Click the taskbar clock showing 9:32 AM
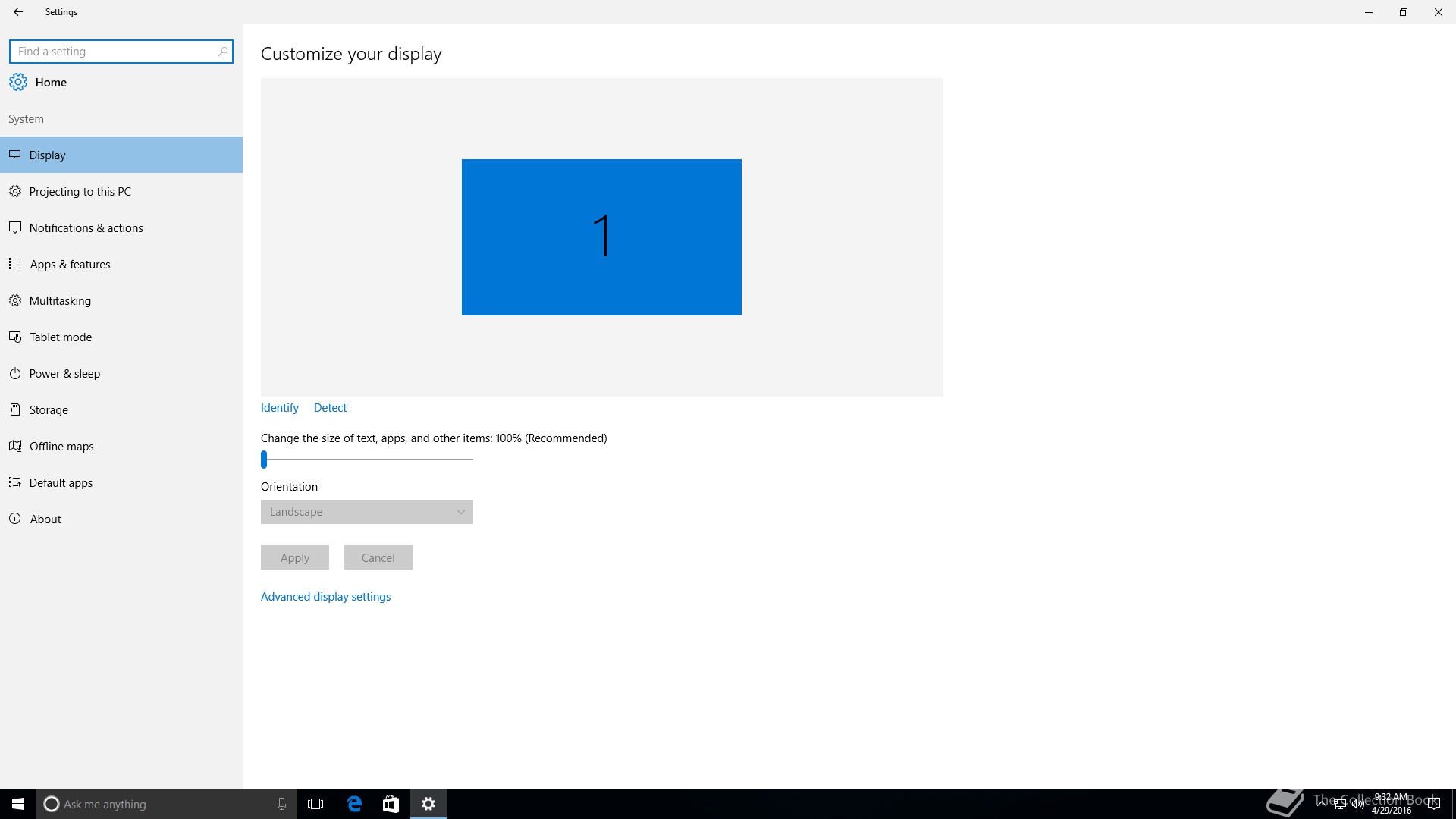 pos(1392,804)
